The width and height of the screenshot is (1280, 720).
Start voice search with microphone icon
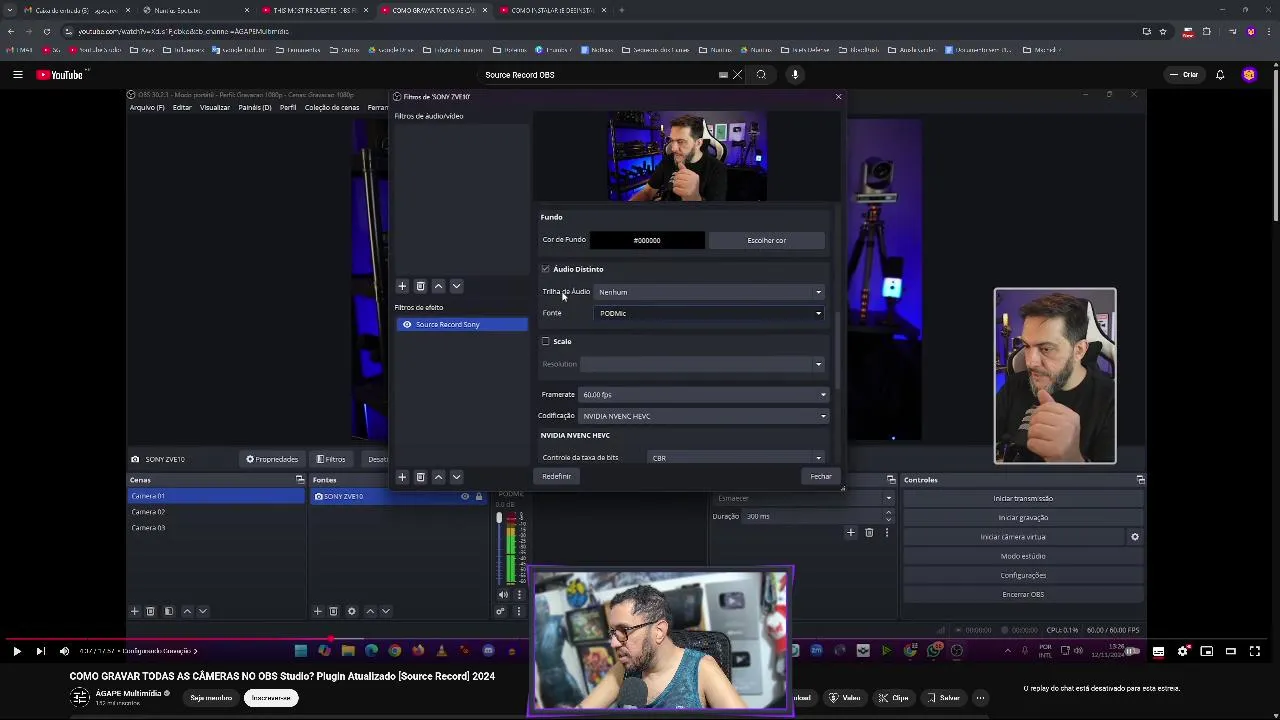click(x=795, y=75)
